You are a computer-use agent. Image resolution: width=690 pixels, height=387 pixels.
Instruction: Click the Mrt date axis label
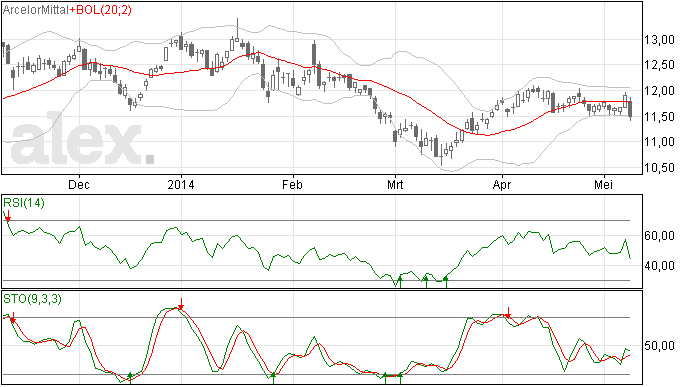(x=395, y=184)
